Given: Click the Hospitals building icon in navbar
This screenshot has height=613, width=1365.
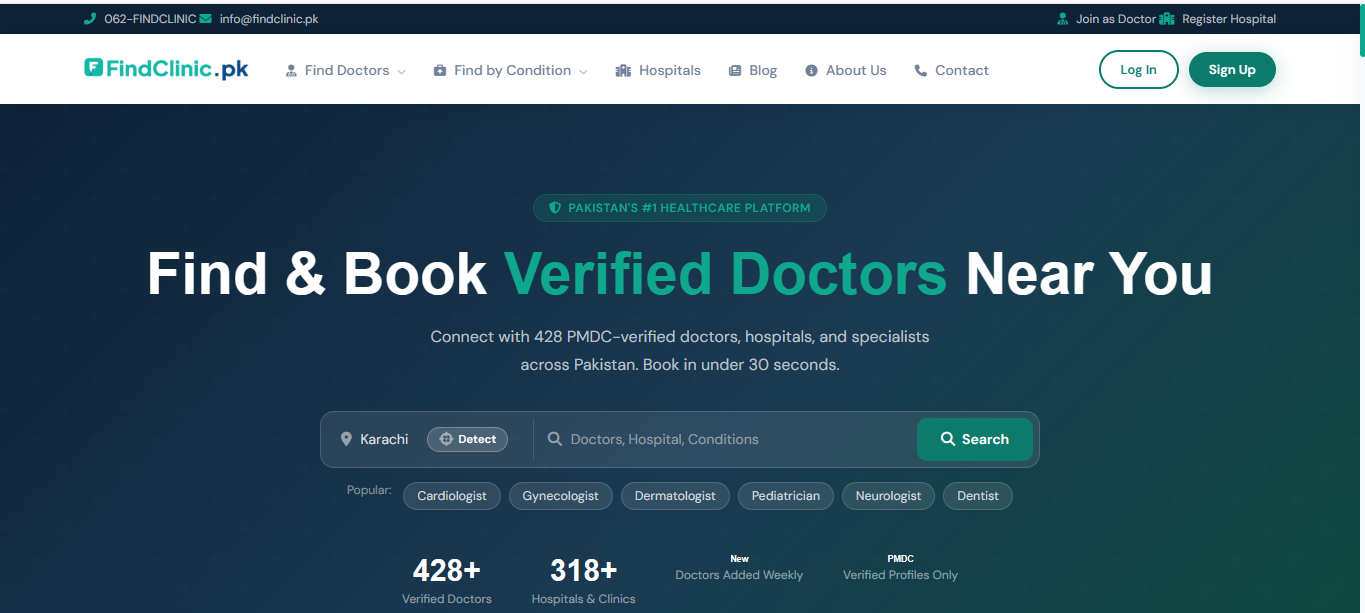Looking at the screenshot, I should pos(624,71).
